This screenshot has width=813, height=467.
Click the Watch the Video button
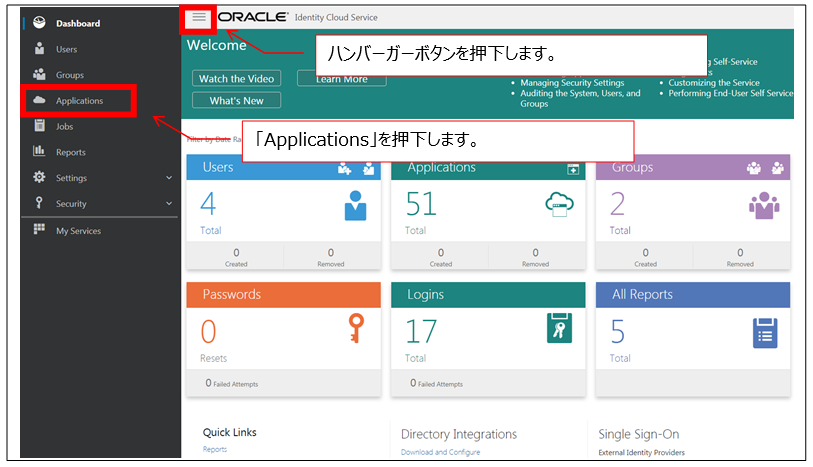pos(236,78)
